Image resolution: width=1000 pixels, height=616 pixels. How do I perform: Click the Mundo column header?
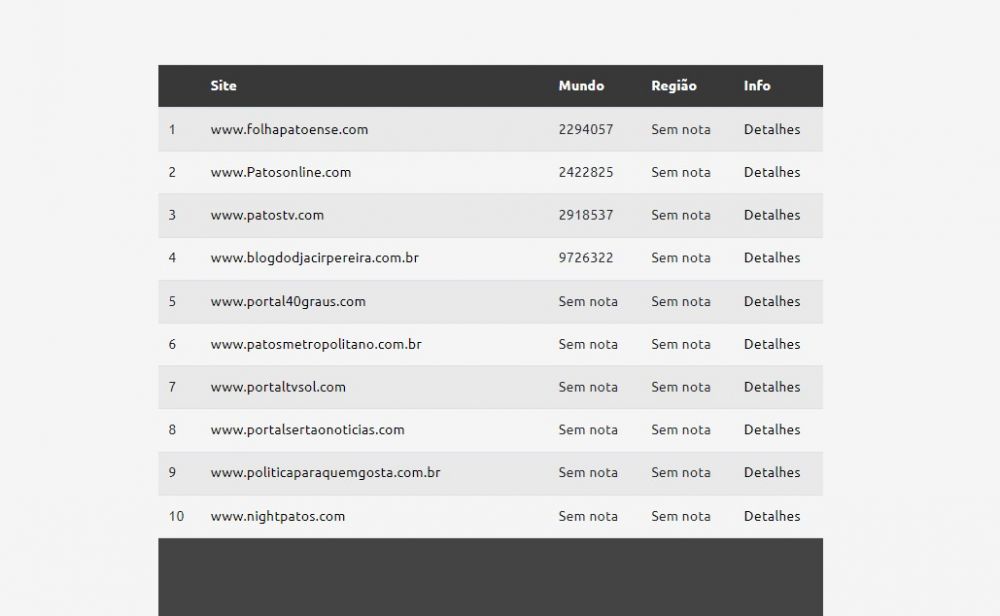tap(581, 85)
